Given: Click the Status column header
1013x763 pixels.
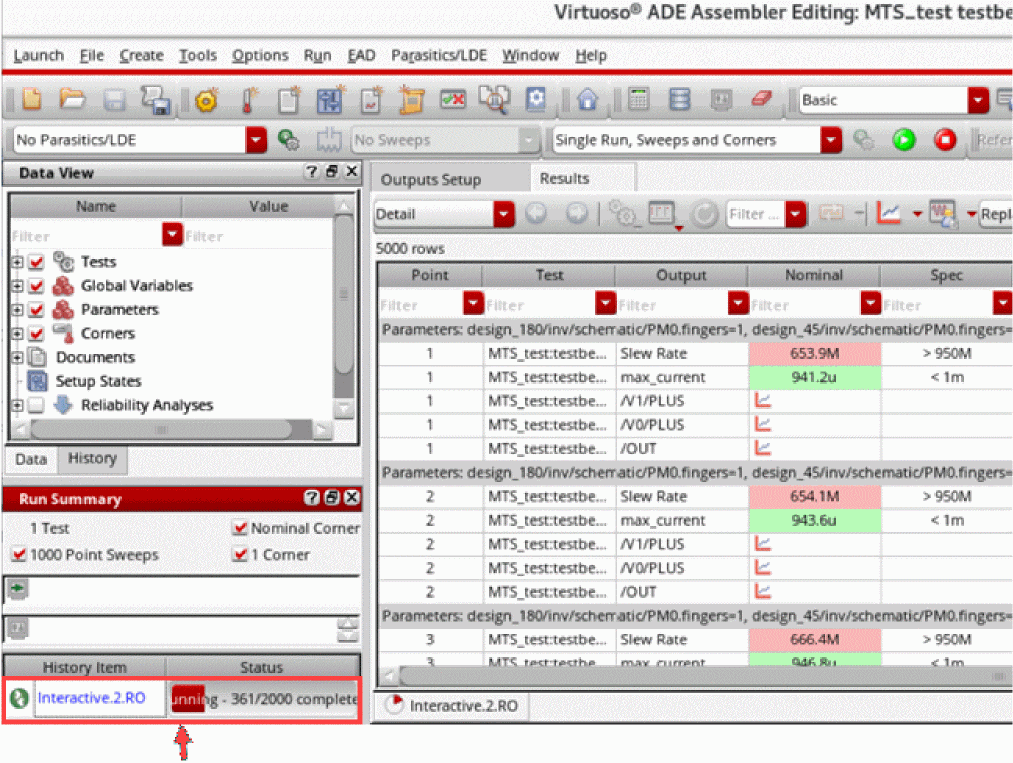Looking at the screenshot, I should tap(262, 667).
